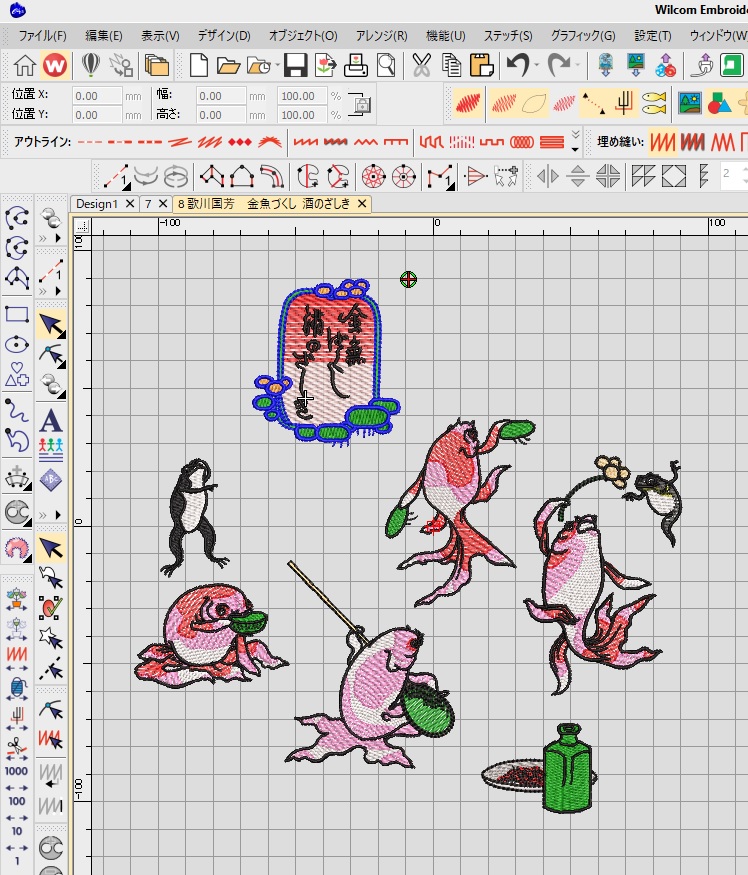The width and height of the screenshot is (748, 875).
Task: Open the design library stacked folders icon
Action: click(157, 65)
